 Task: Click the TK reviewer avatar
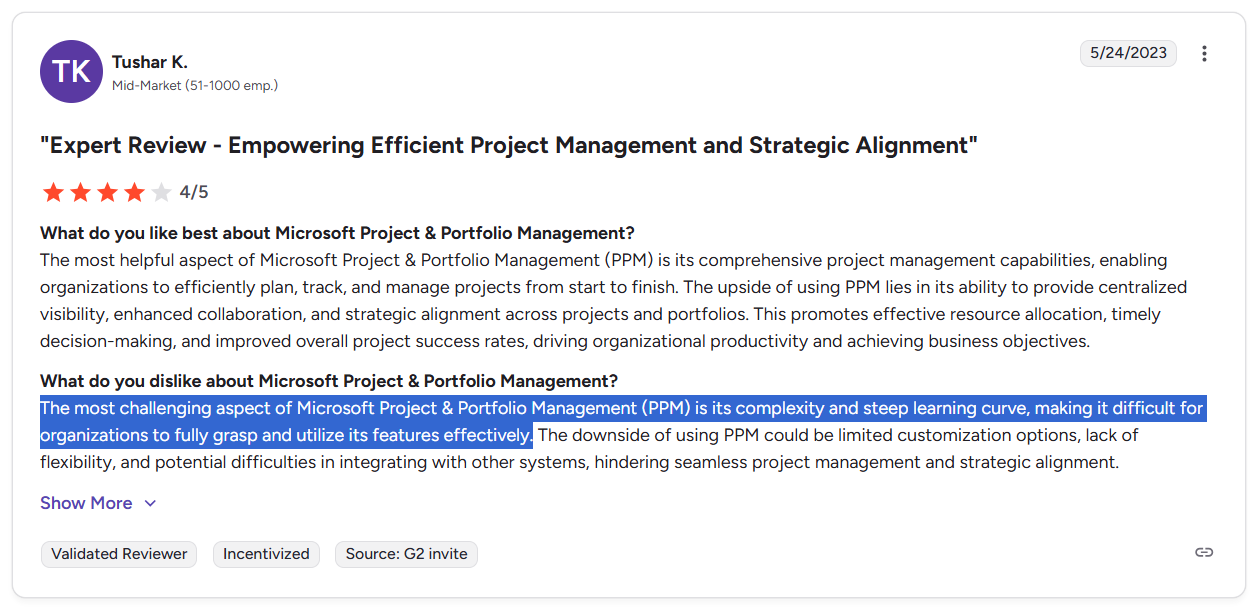(71, 71)
